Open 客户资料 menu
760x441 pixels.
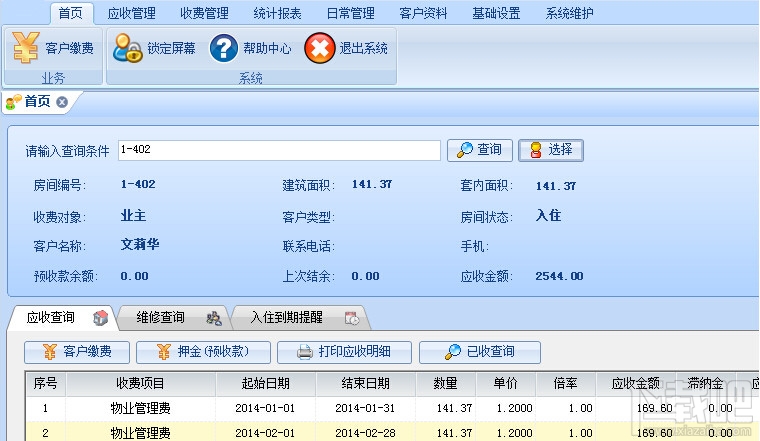coord(423,13)
